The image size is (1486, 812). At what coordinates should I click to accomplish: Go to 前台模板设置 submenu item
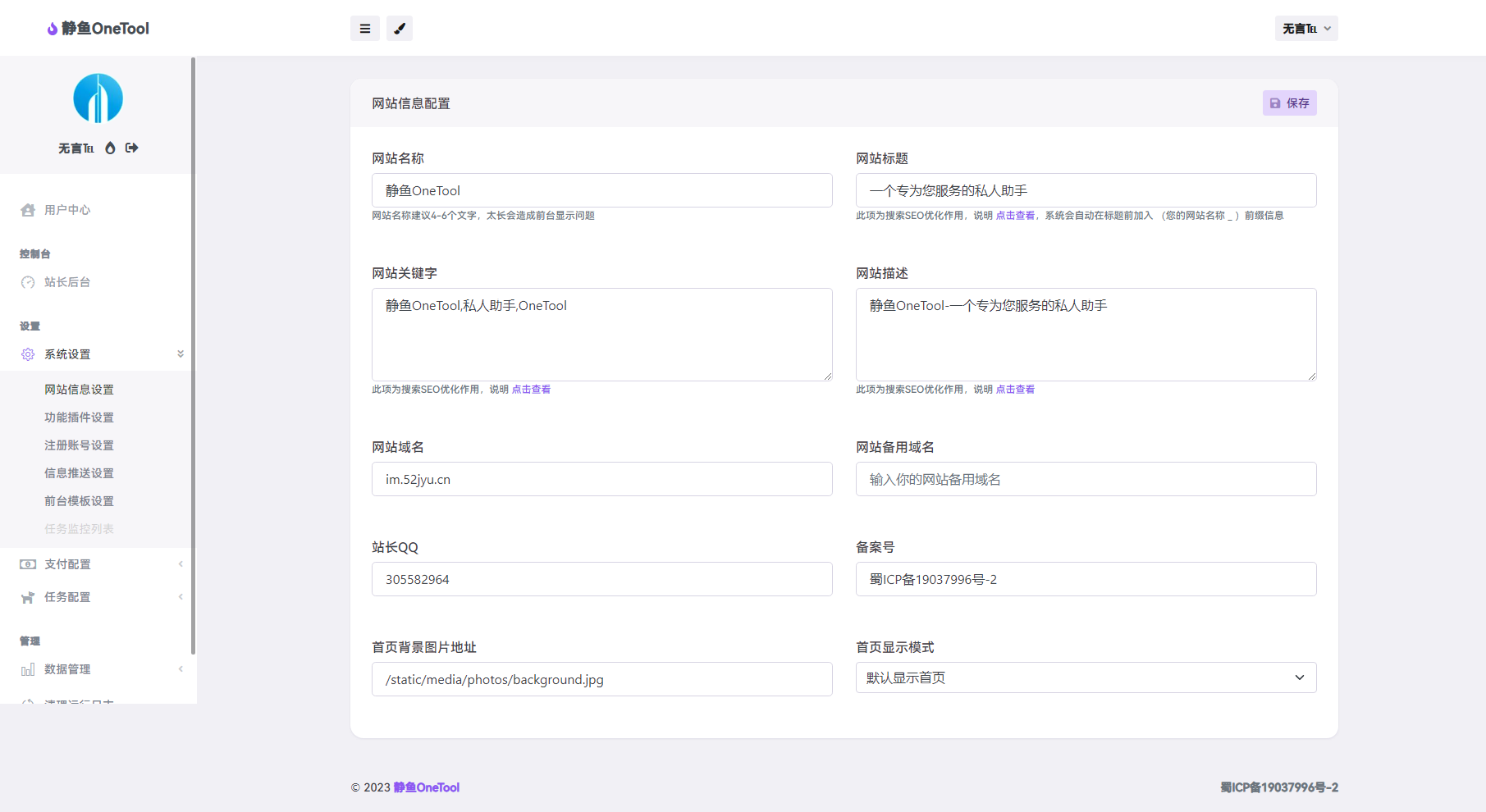coord(79,501)
